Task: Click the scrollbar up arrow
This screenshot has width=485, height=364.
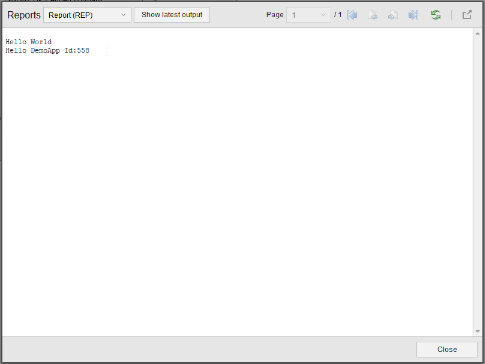Action: (477, 33)
